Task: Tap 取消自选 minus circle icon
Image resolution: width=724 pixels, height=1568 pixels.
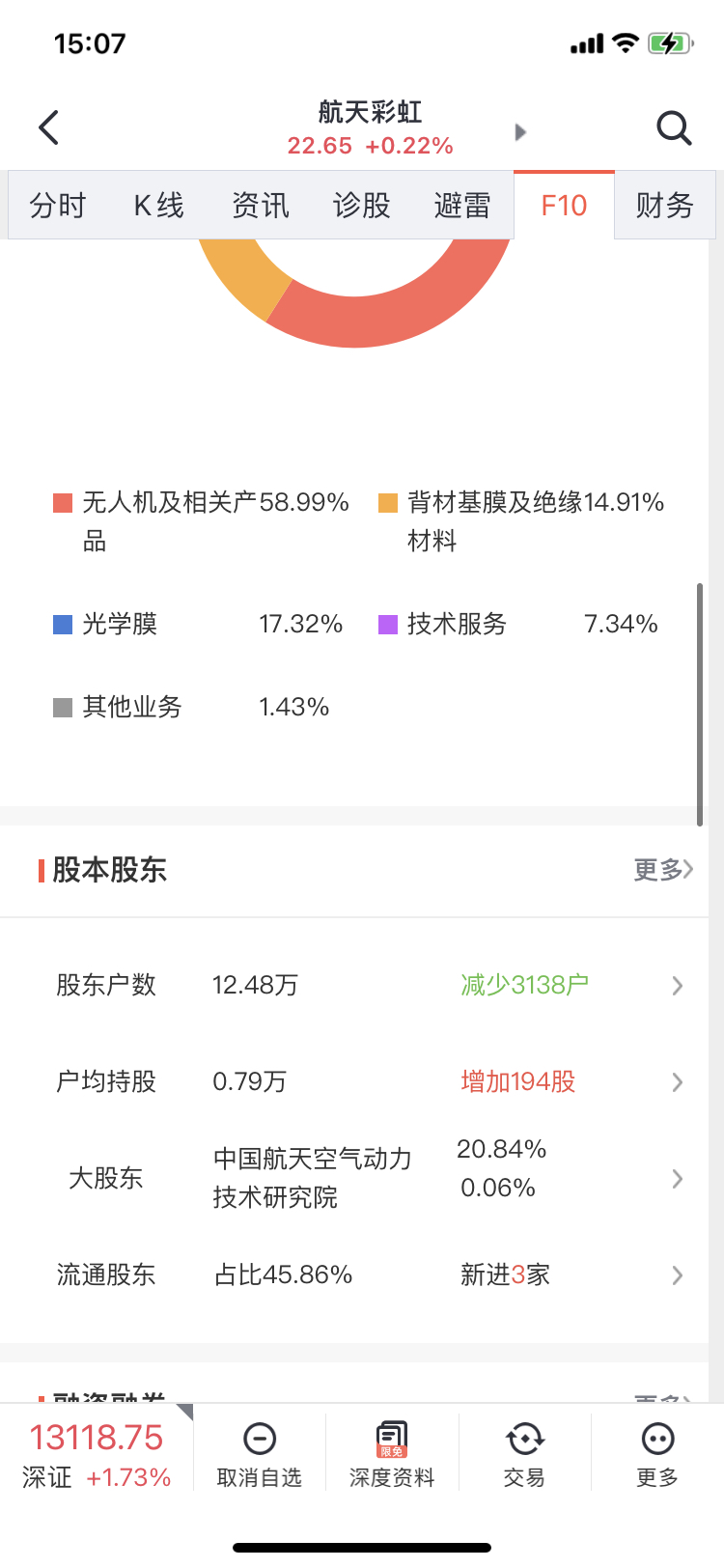Action: 259,1440
